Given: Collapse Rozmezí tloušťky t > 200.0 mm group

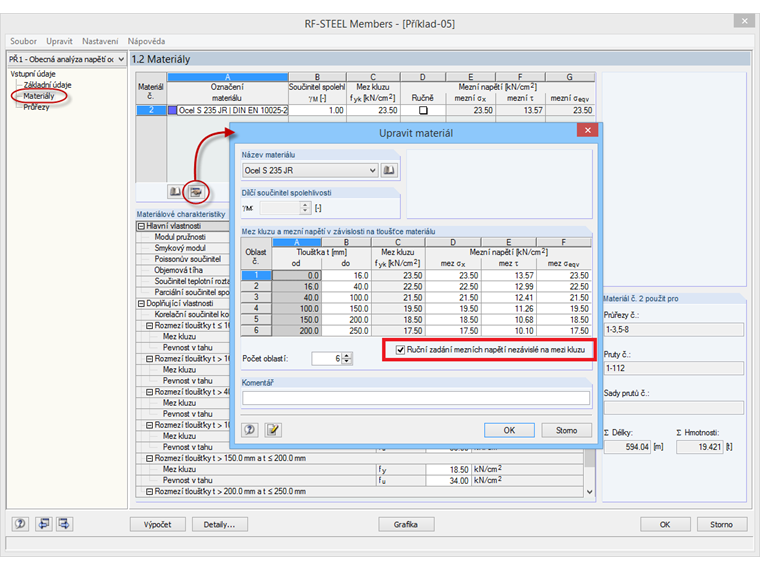Looking at the screenshot, I should (150, 491).
